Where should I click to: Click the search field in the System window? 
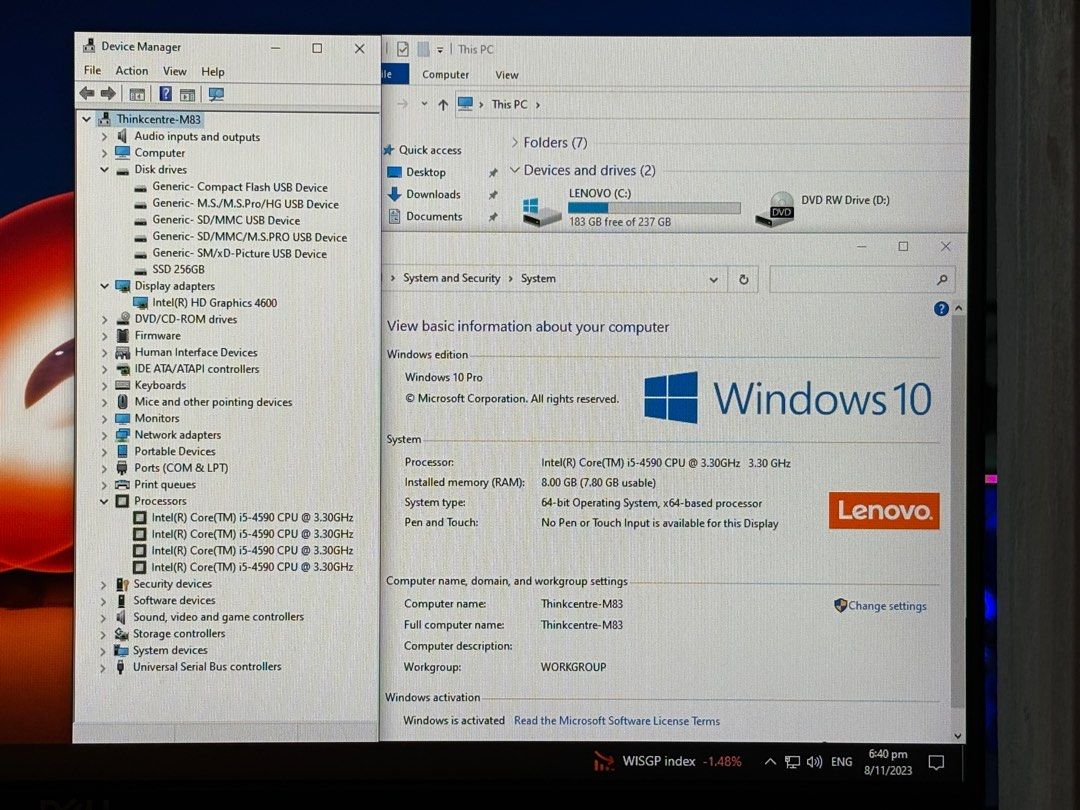click(x=862, y=279)
